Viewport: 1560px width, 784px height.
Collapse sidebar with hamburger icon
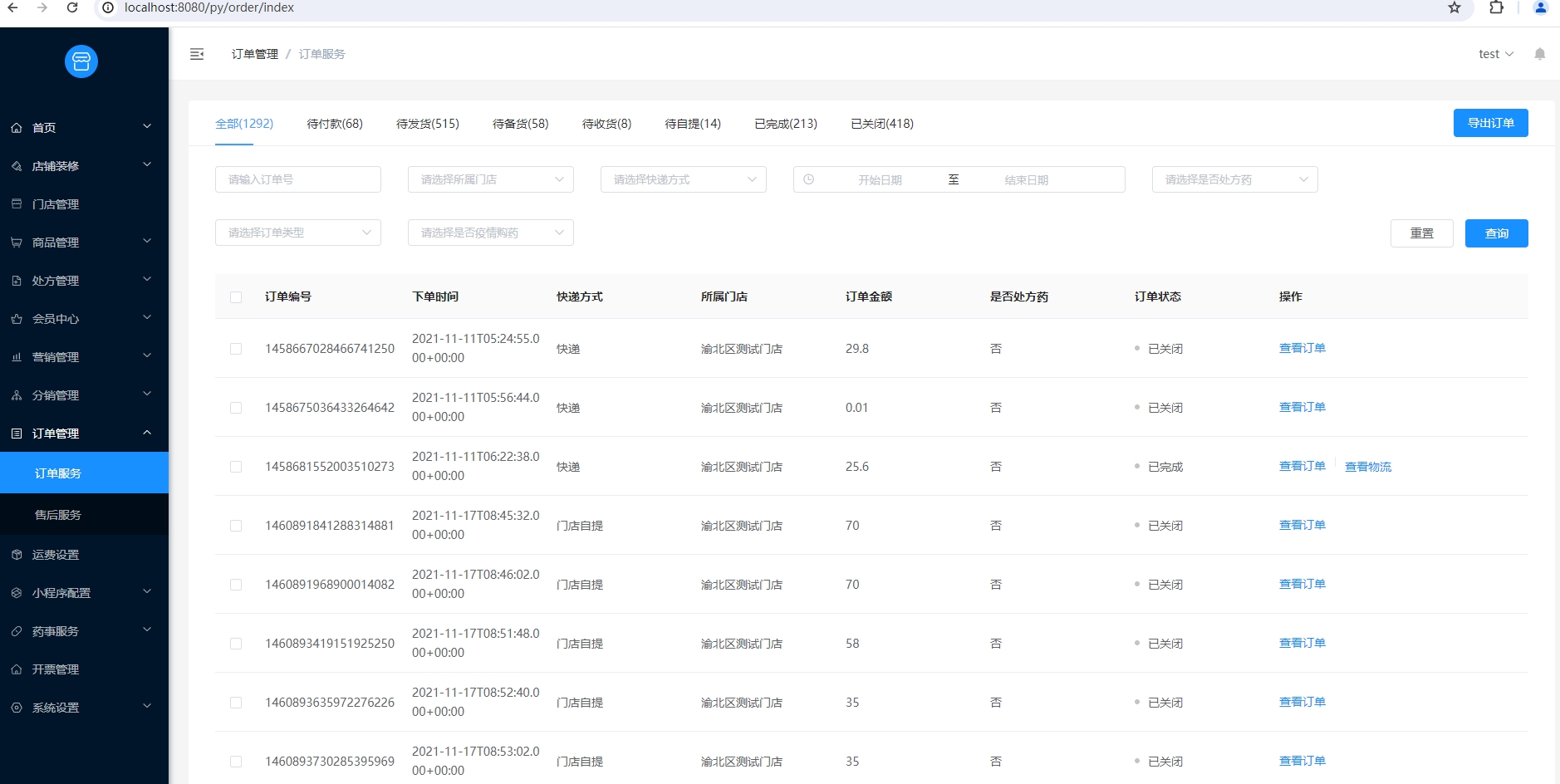click(x=197, y=54)
